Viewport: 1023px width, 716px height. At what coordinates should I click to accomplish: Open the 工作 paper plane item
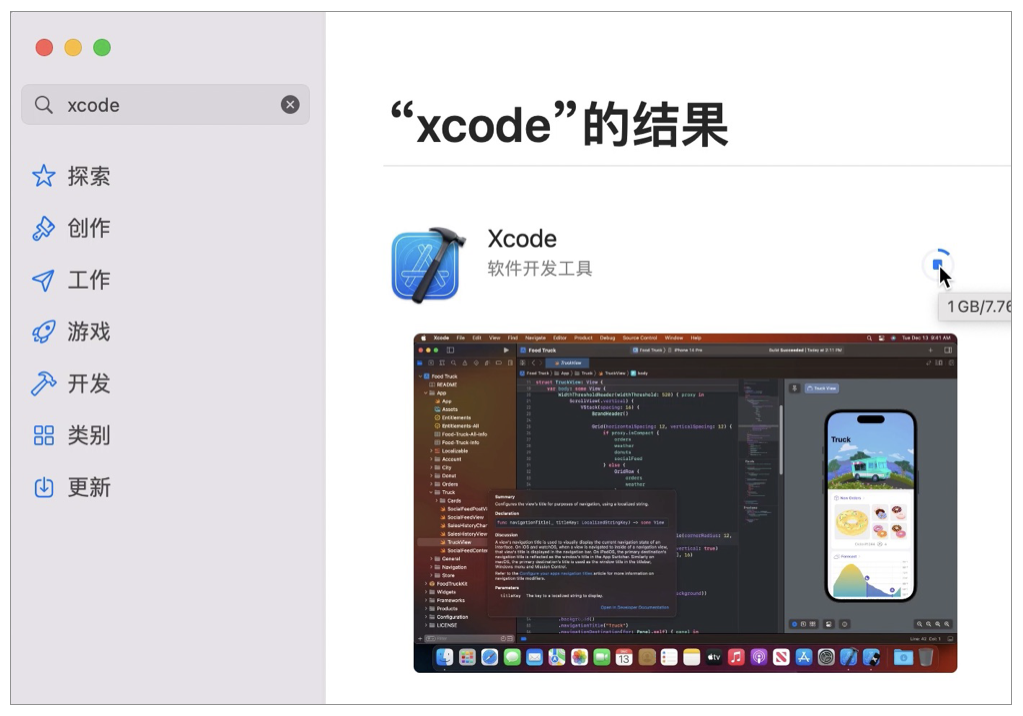pos(72,279)
